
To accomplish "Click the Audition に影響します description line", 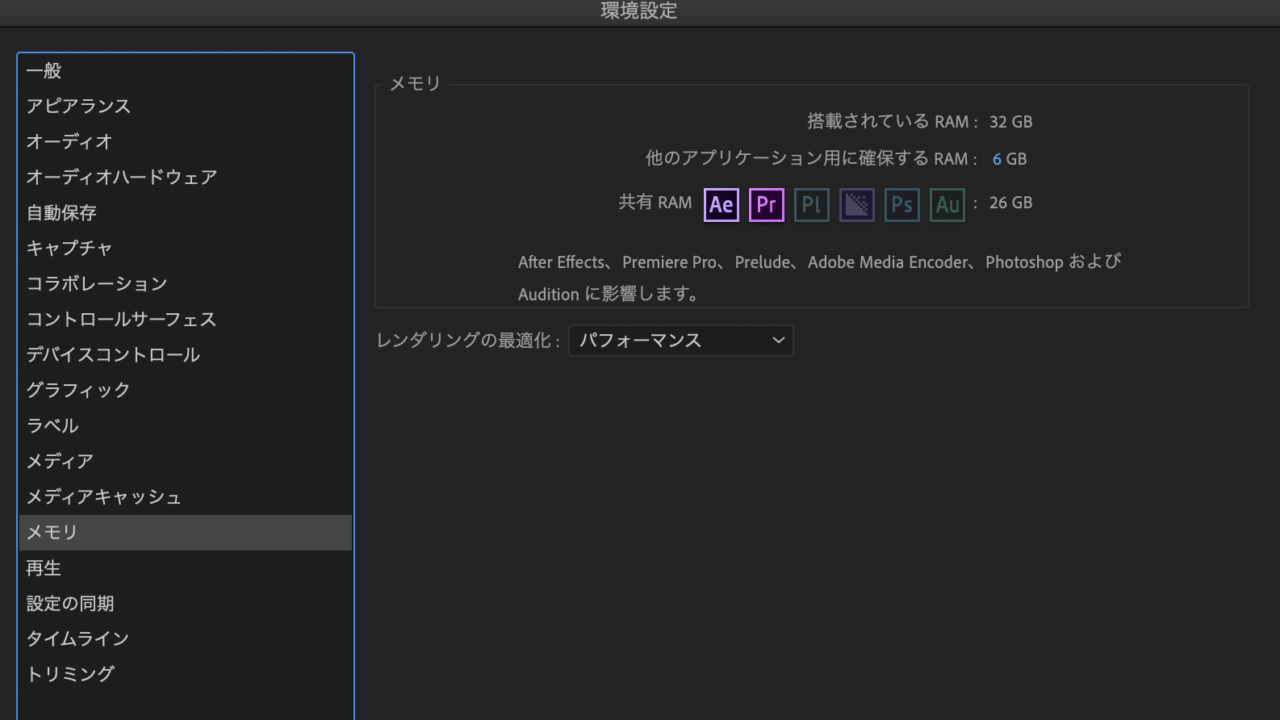I will 608,294.
